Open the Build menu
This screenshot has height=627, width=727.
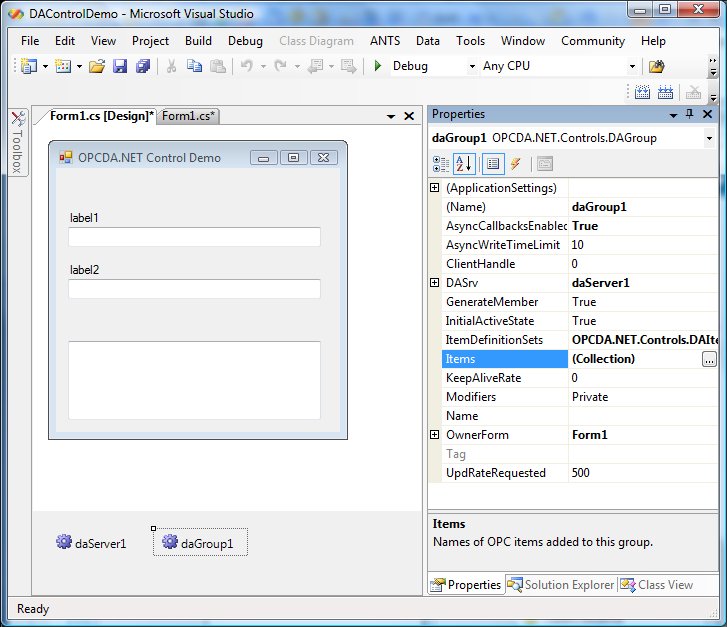coord(198,41)
